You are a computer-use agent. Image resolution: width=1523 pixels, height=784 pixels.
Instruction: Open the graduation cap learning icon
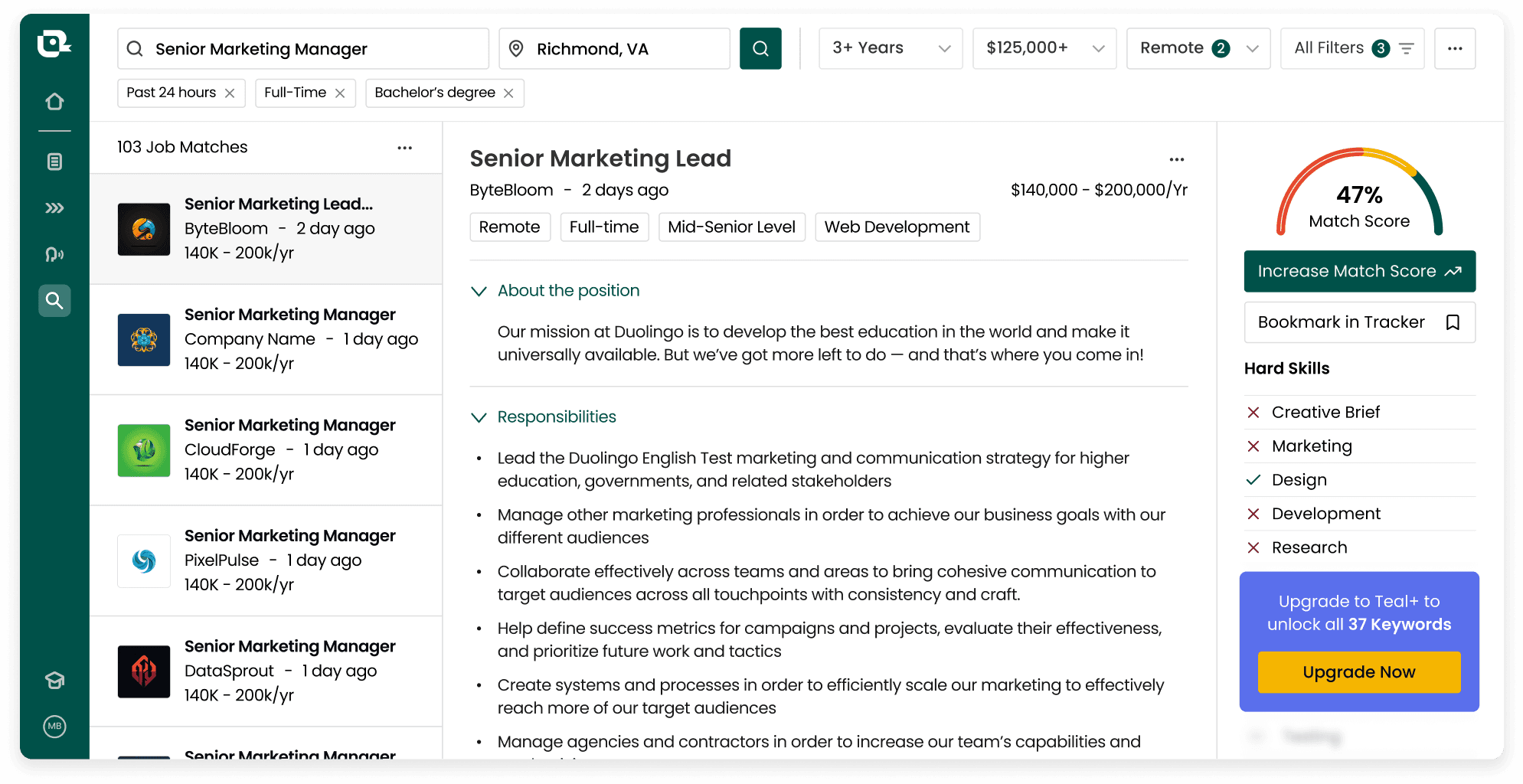54,680
